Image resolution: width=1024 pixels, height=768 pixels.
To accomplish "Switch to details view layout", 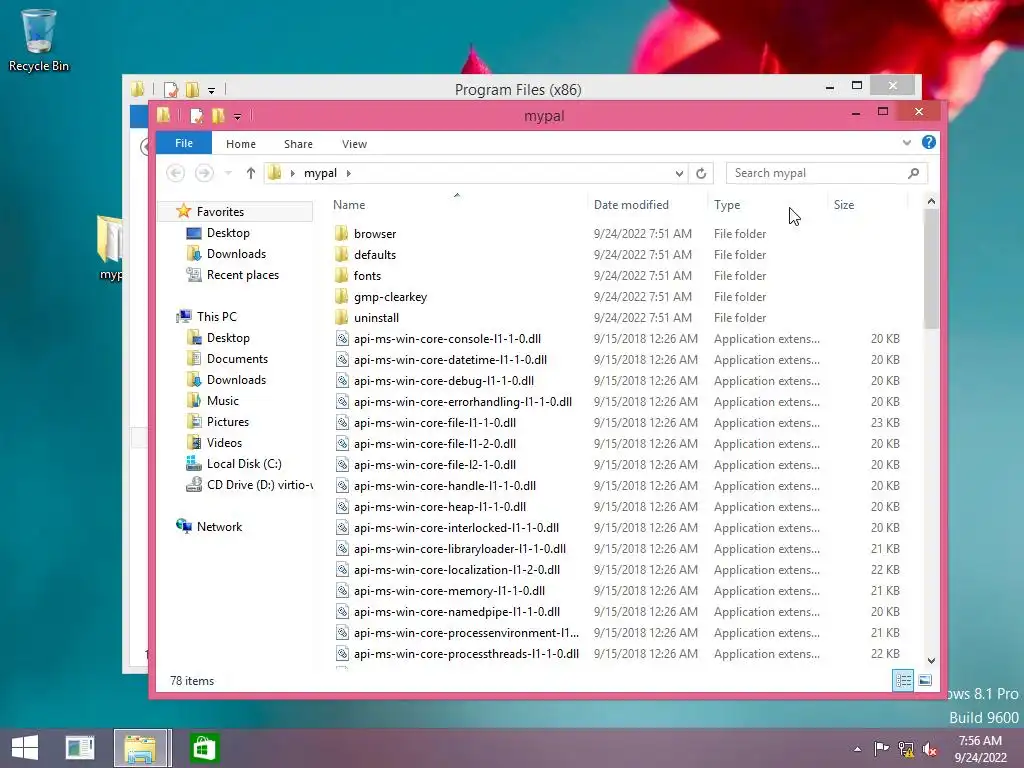I will tap(903, 680).
